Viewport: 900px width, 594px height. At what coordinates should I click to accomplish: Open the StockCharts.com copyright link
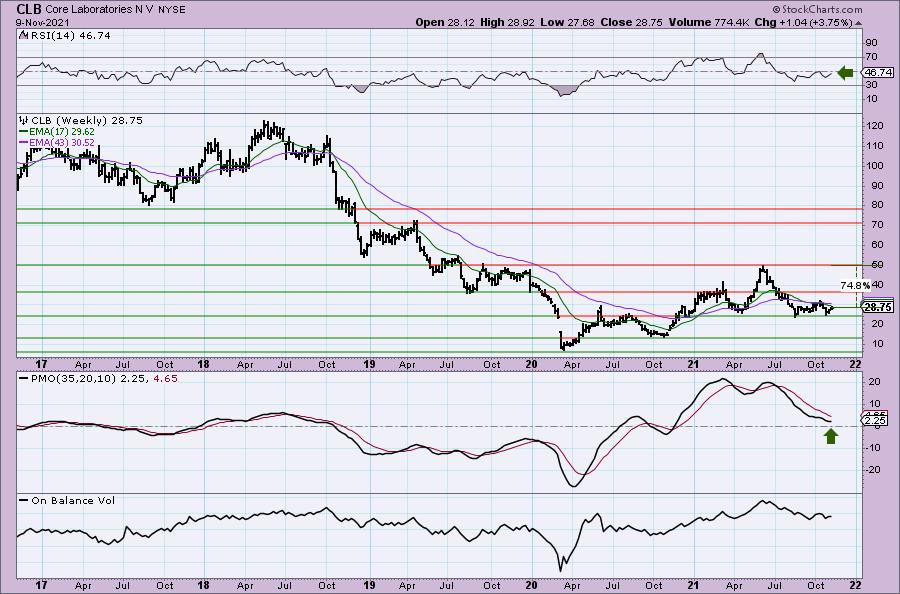[x=817, y=9]
